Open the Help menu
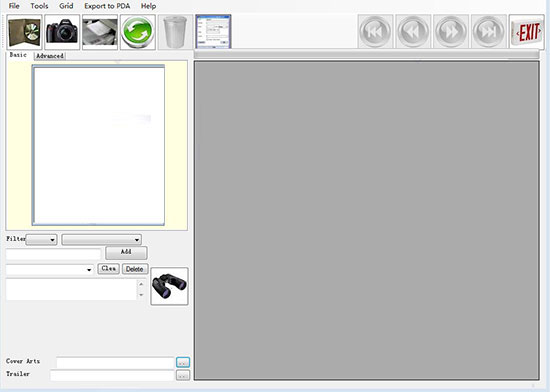550x392 pixels. [x=148, y=6]
